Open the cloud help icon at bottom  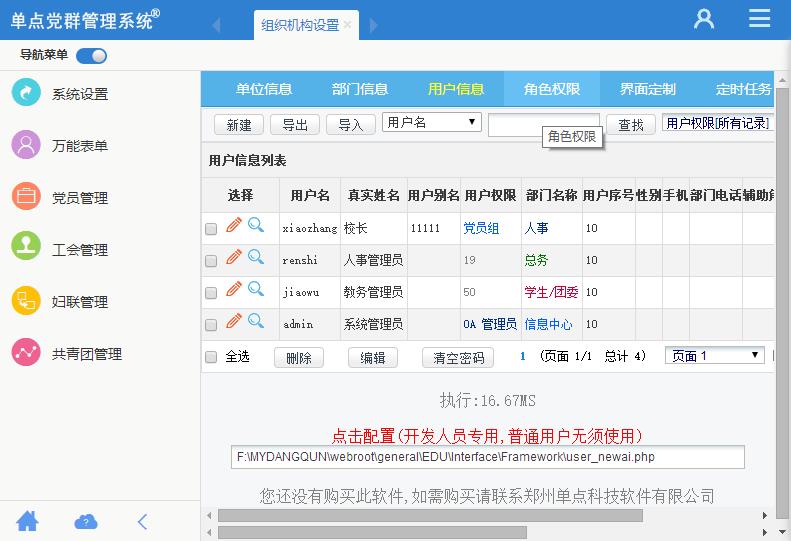(86, 521)
